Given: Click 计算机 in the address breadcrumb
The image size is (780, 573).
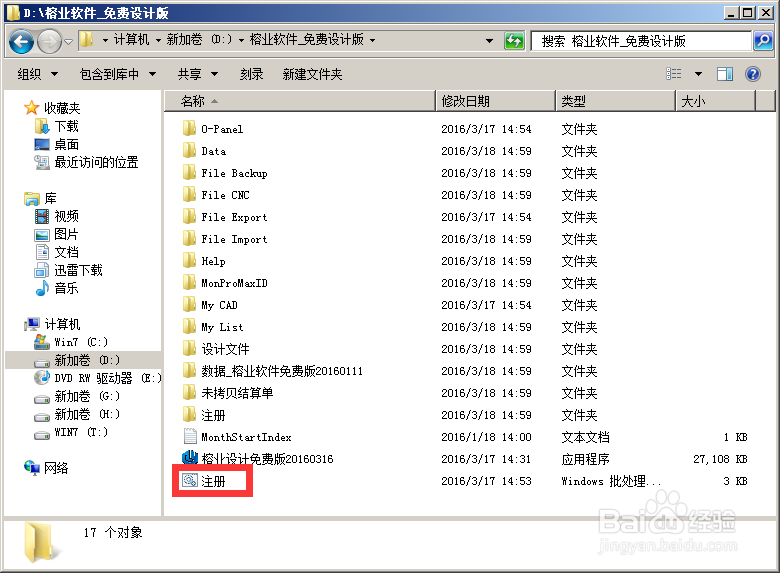Looking at the screenshot, I should coord(131,39).
